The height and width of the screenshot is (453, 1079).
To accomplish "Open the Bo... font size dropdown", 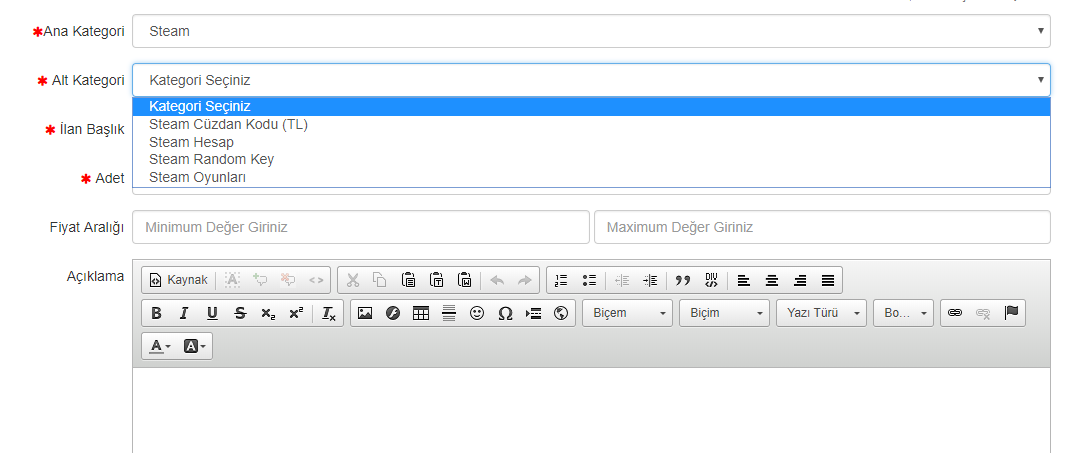I will pos(904,313).
